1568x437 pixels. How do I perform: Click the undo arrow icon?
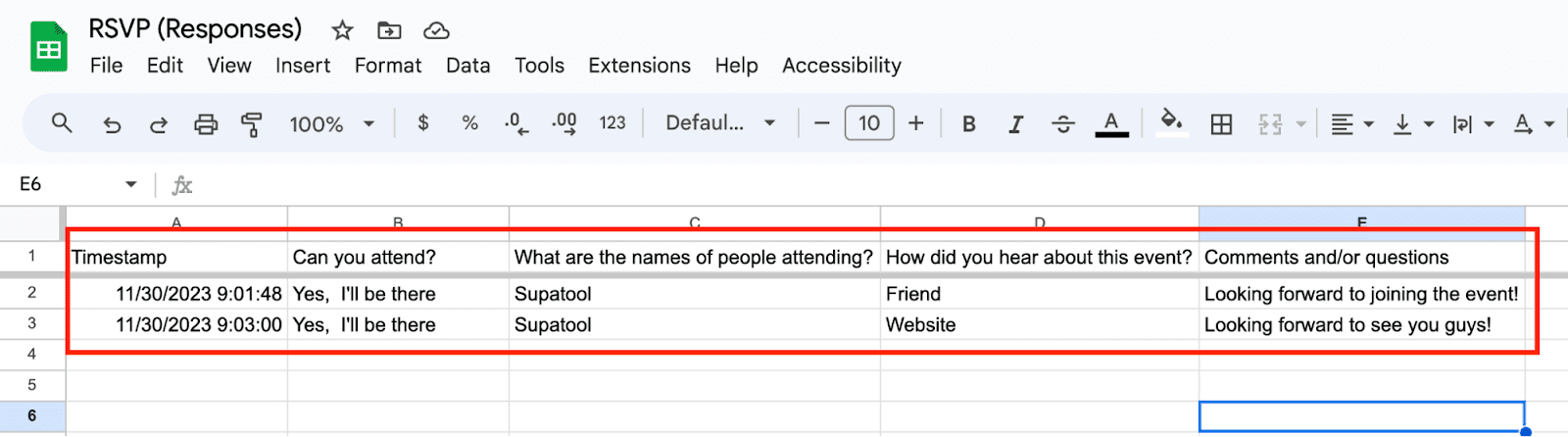[112, 124]
